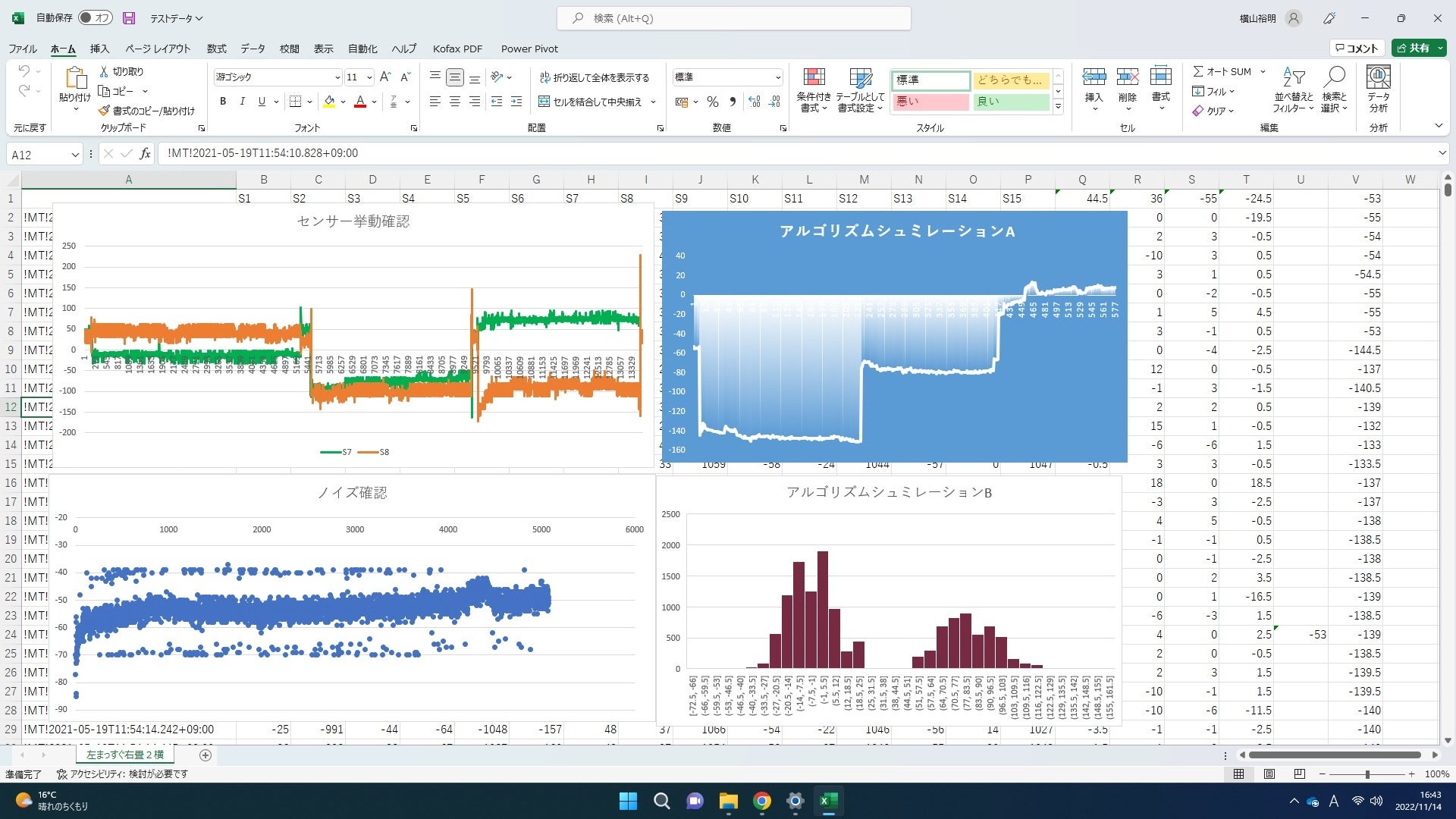This screenshot has width=1456, height=819.
Task: Open the Name Box dropdown arrow
Action: (74, 155)
